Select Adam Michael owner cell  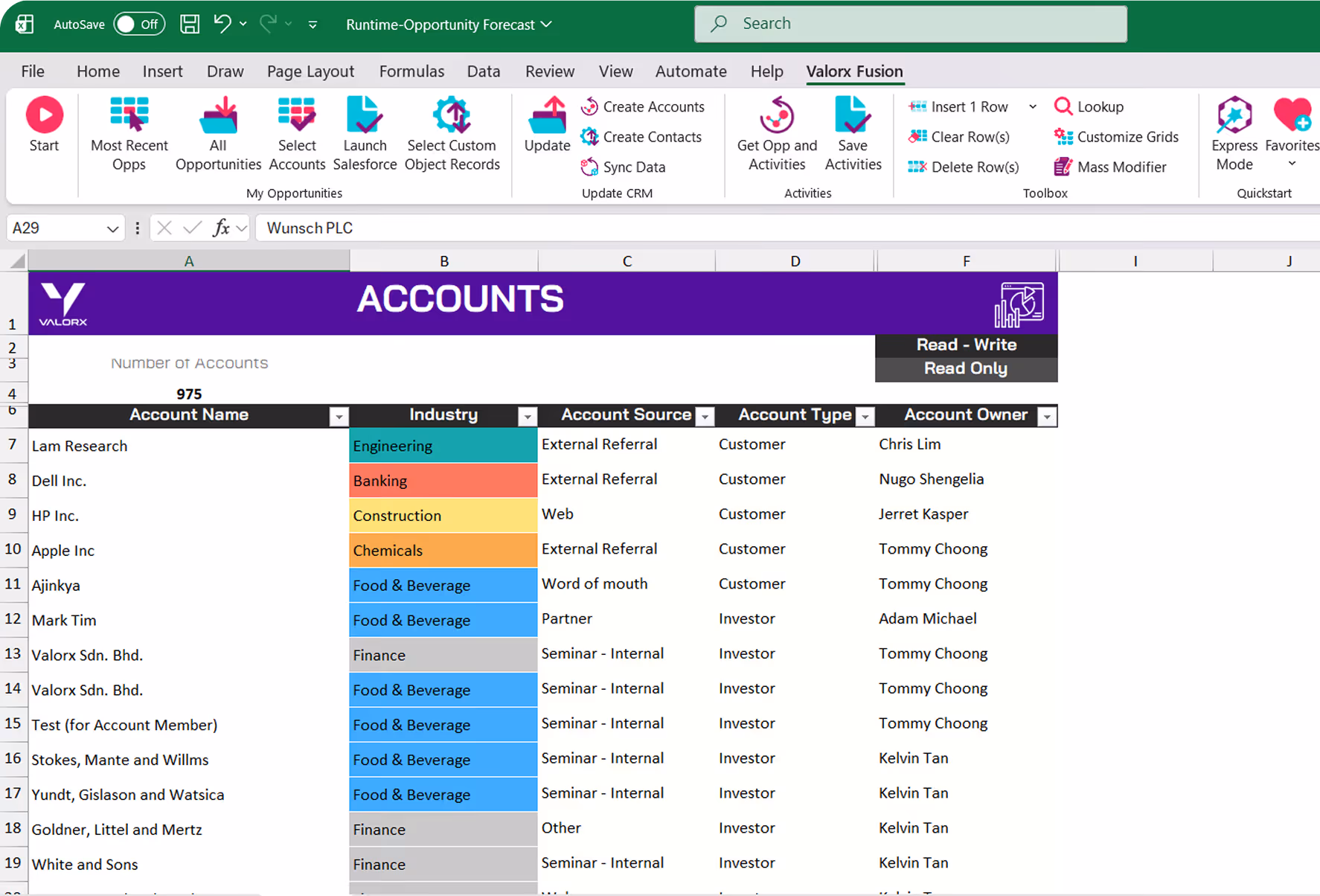[x=966, y=619]
